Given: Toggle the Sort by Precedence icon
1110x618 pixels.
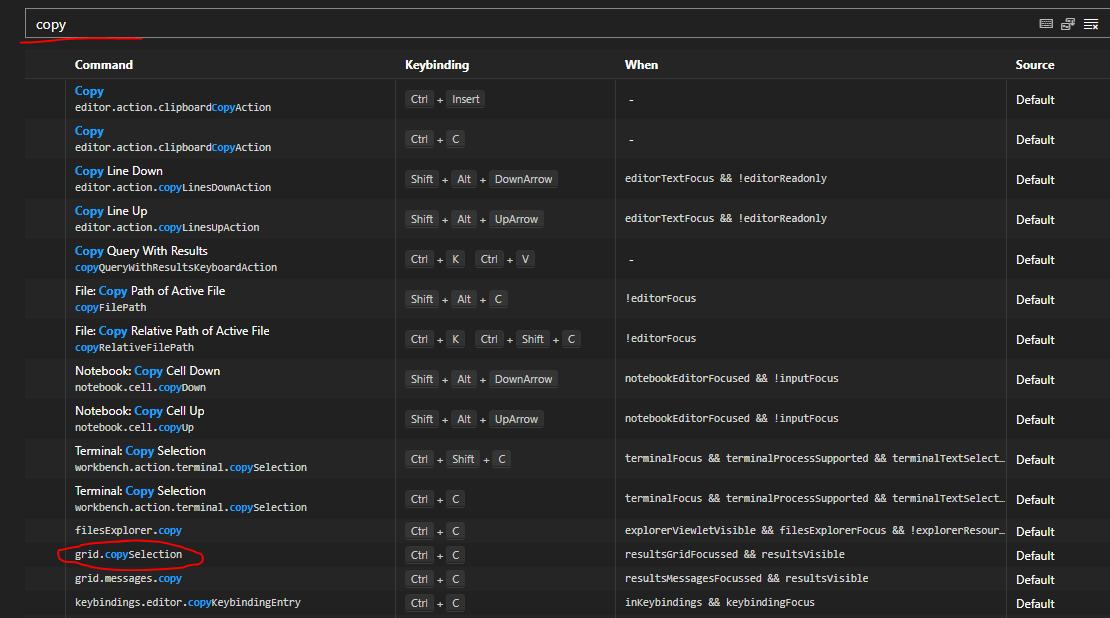Looking at the screenshot, I should [x=1068, y=23].
